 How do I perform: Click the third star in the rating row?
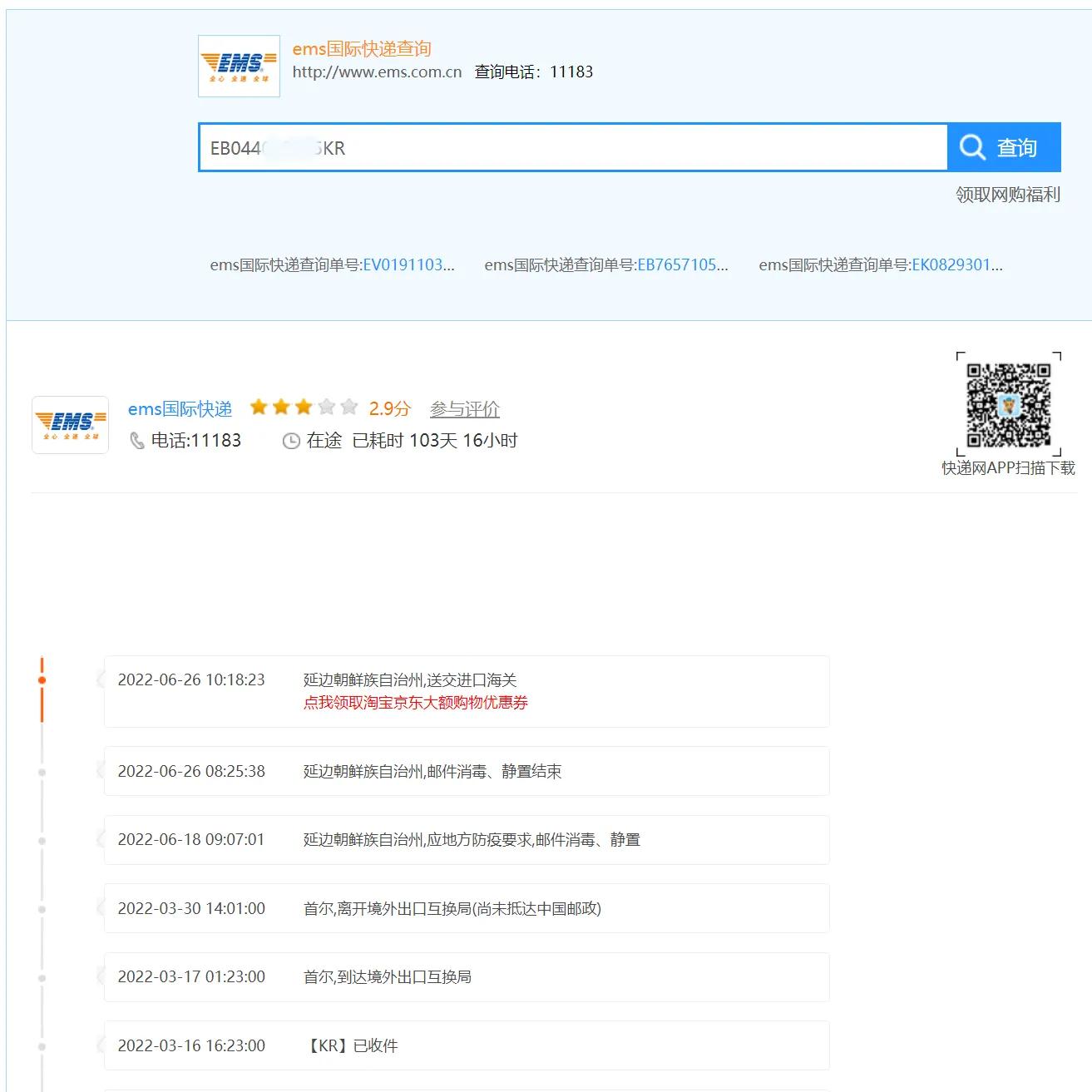tap(303, 407)
